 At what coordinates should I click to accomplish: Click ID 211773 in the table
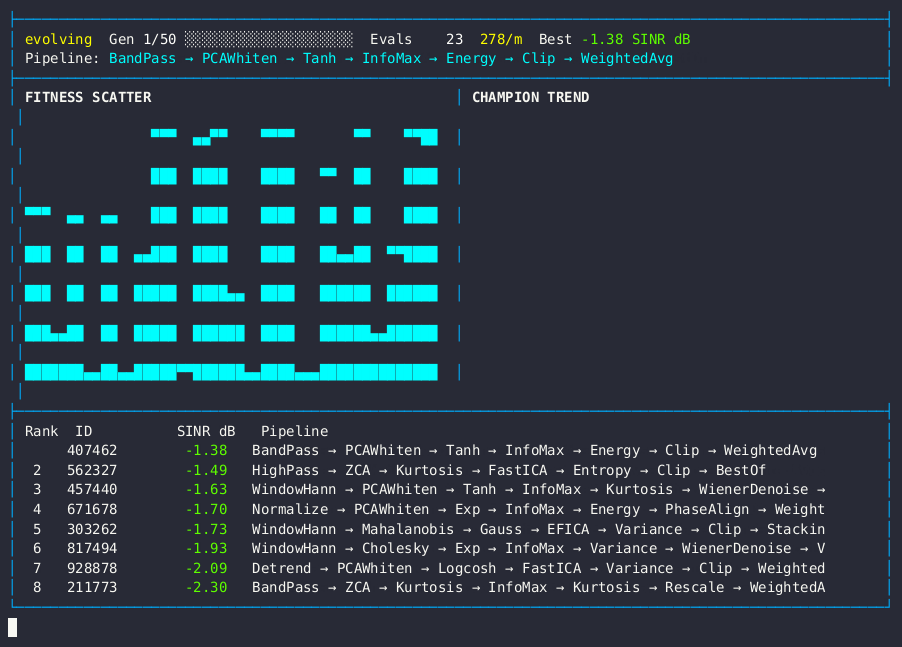tap(92, 587)
